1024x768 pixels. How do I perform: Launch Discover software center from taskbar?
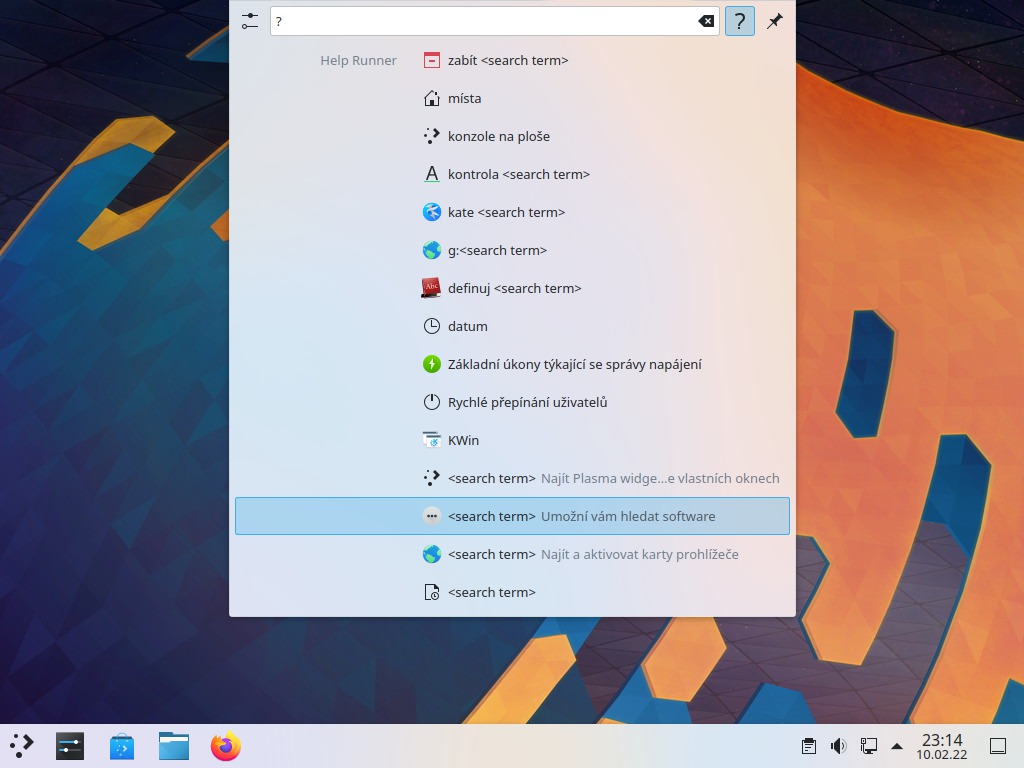click(x=121, y=746)
